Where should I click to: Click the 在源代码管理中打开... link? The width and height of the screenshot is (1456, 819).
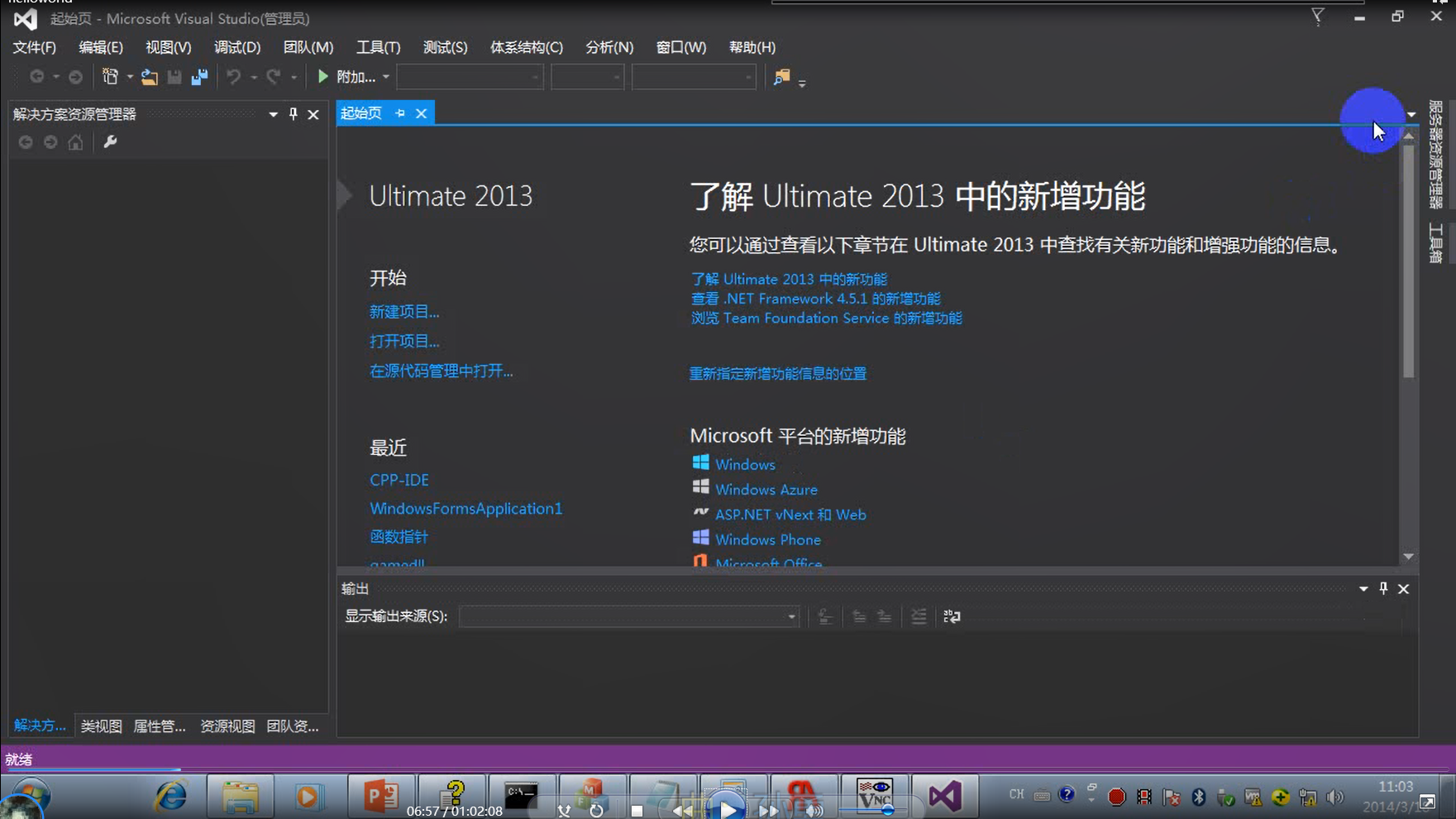click(x=442, y=371)
